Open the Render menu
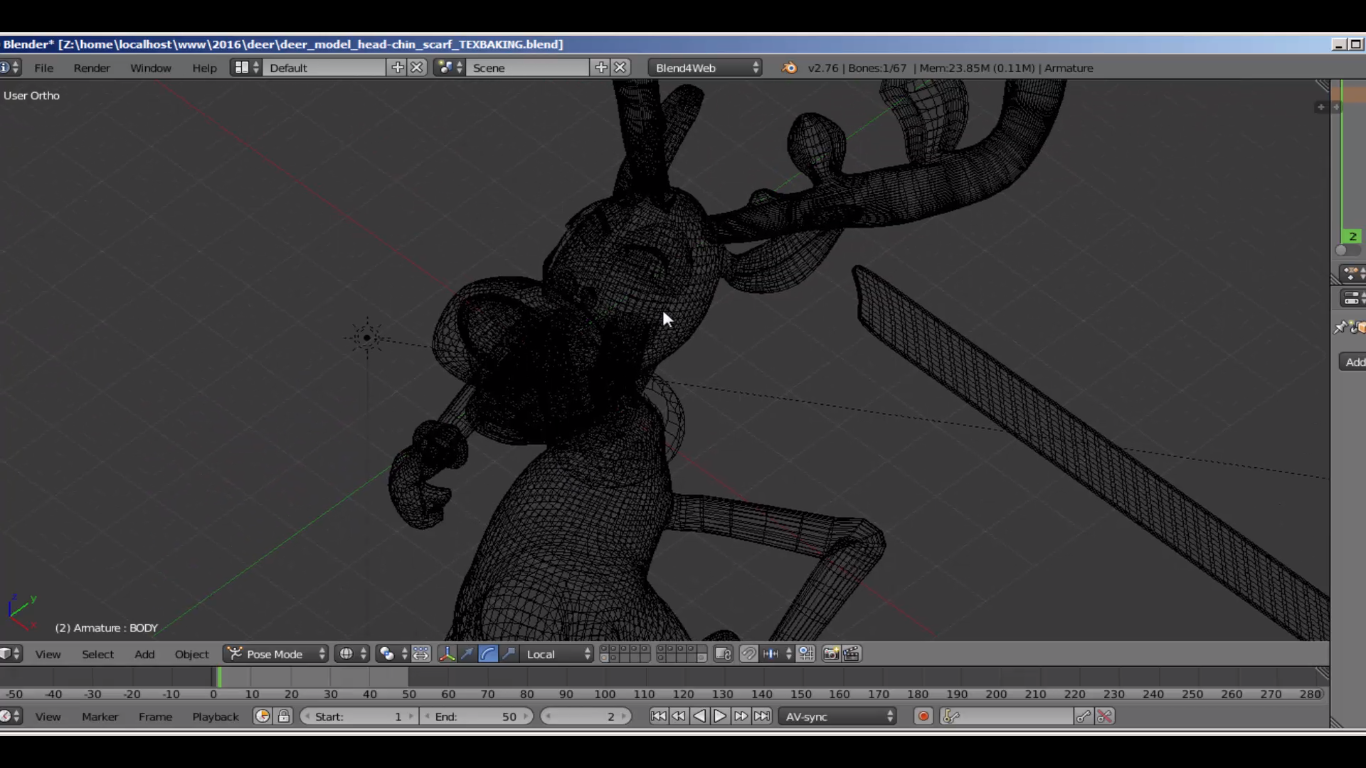 (x=91, y=68)
